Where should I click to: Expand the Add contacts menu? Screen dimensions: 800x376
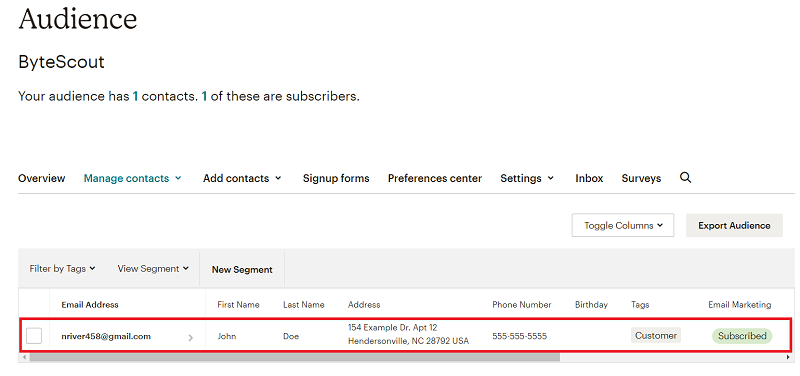pos(242,178)
